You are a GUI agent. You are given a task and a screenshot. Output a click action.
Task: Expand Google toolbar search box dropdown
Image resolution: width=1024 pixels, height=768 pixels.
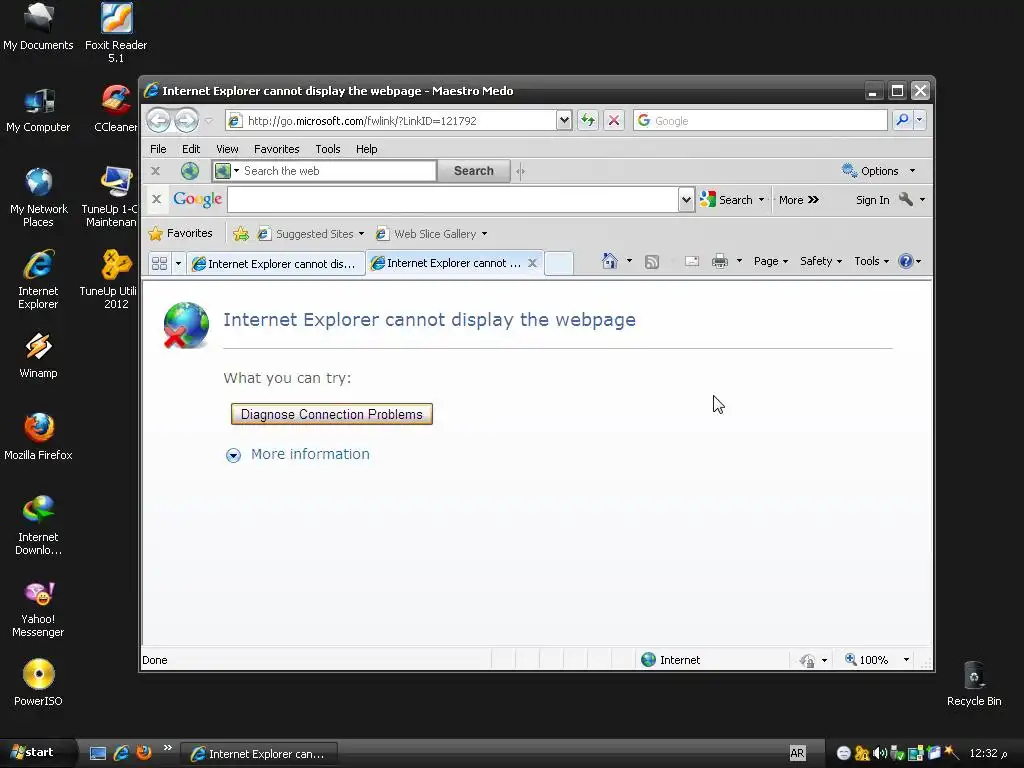tap(686, 199)
